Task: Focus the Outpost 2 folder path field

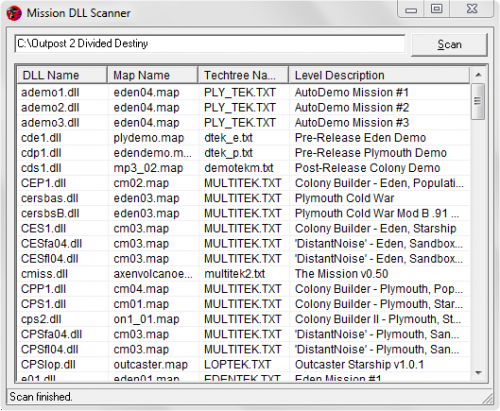Action: 210,44
